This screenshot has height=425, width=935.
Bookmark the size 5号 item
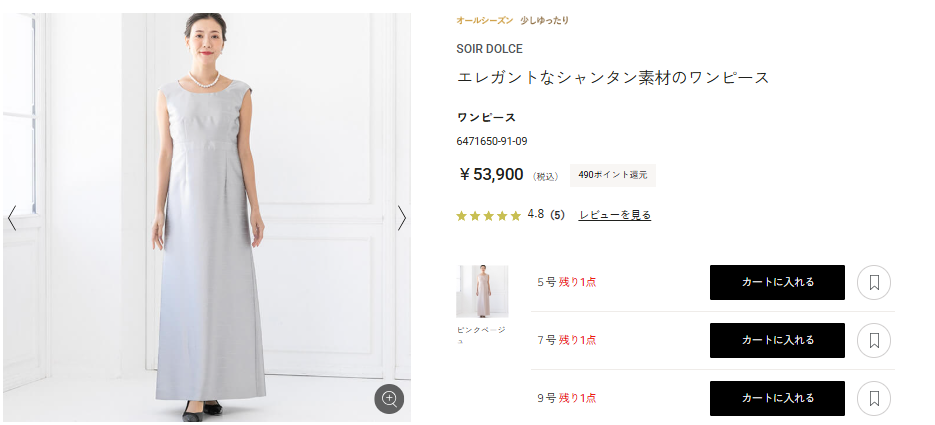[x=874, y=282]
